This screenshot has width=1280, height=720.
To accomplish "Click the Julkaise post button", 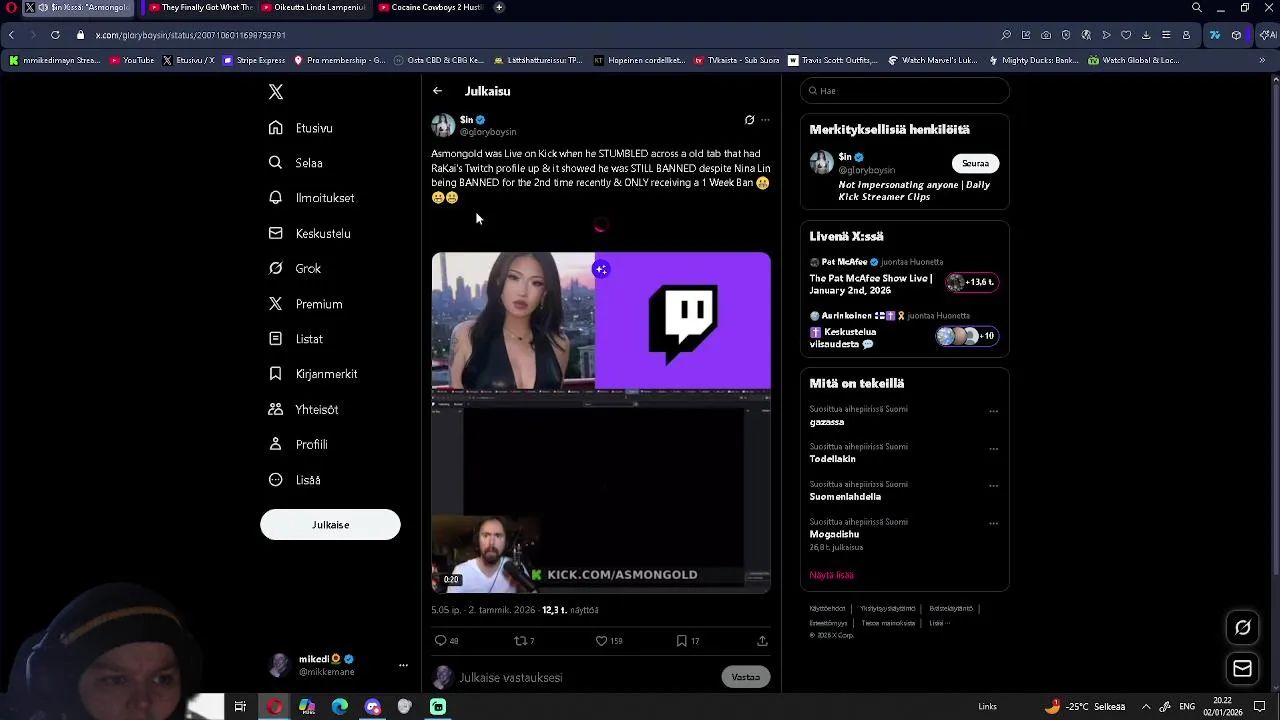I will click(330, 525).
